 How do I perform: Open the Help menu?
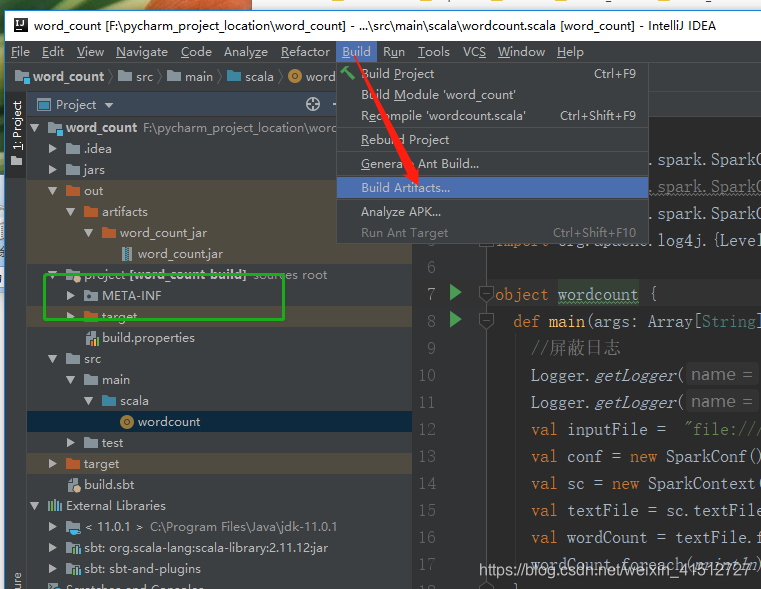(x=570, y=51)
